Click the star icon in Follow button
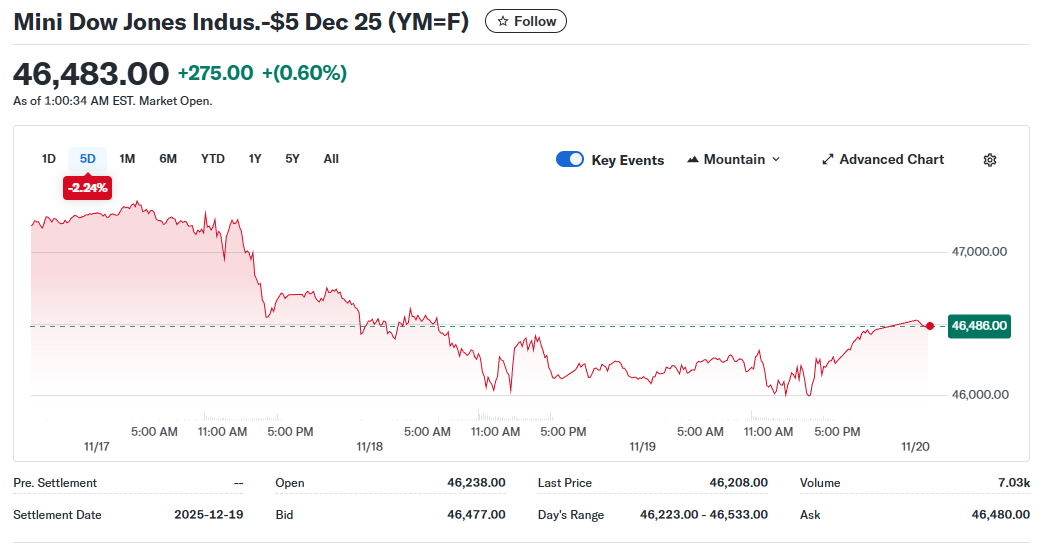Screen dimensions: 1050x546 (x=503, y=21)
